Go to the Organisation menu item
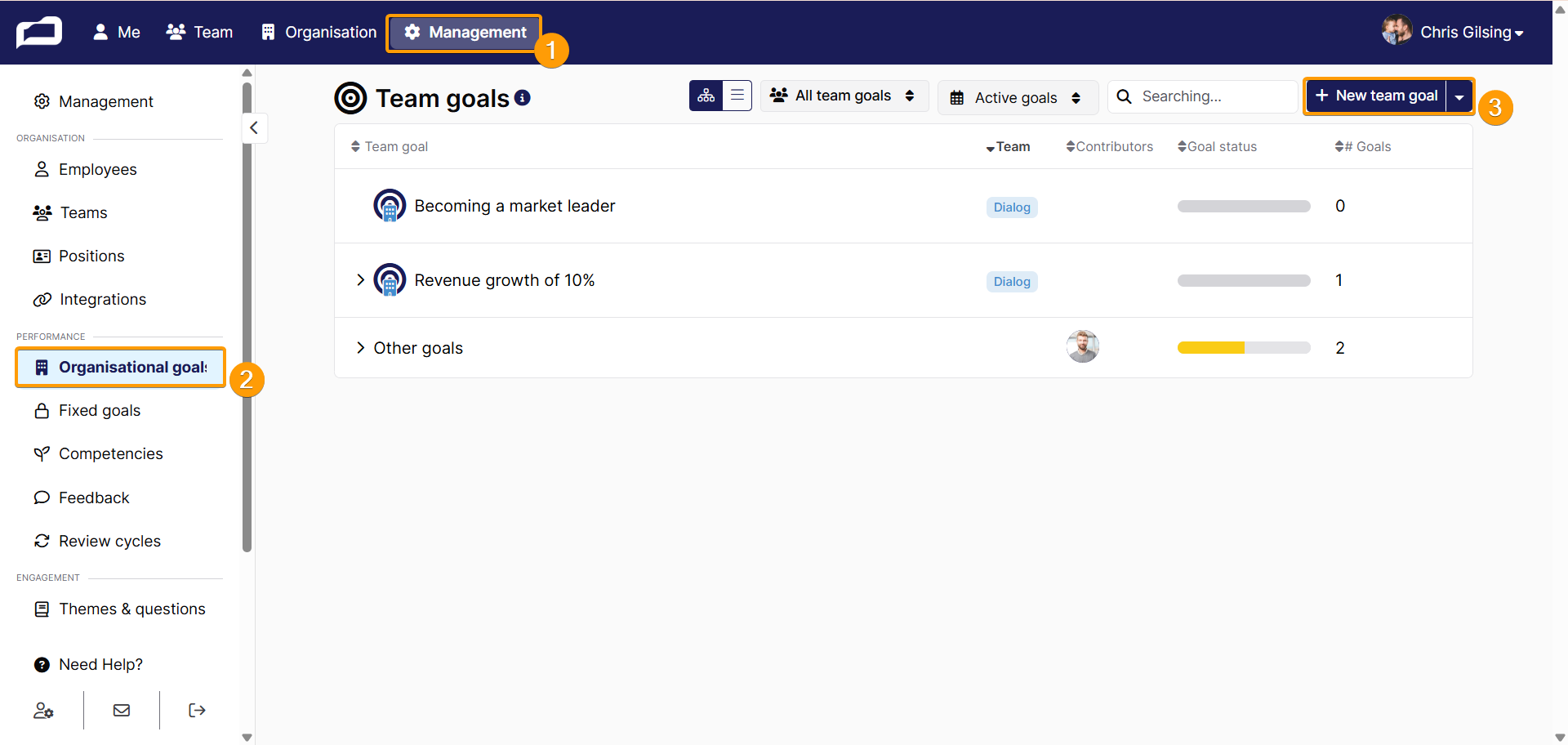The width and height of the screenshot is (1568, 745). (318, 33)
